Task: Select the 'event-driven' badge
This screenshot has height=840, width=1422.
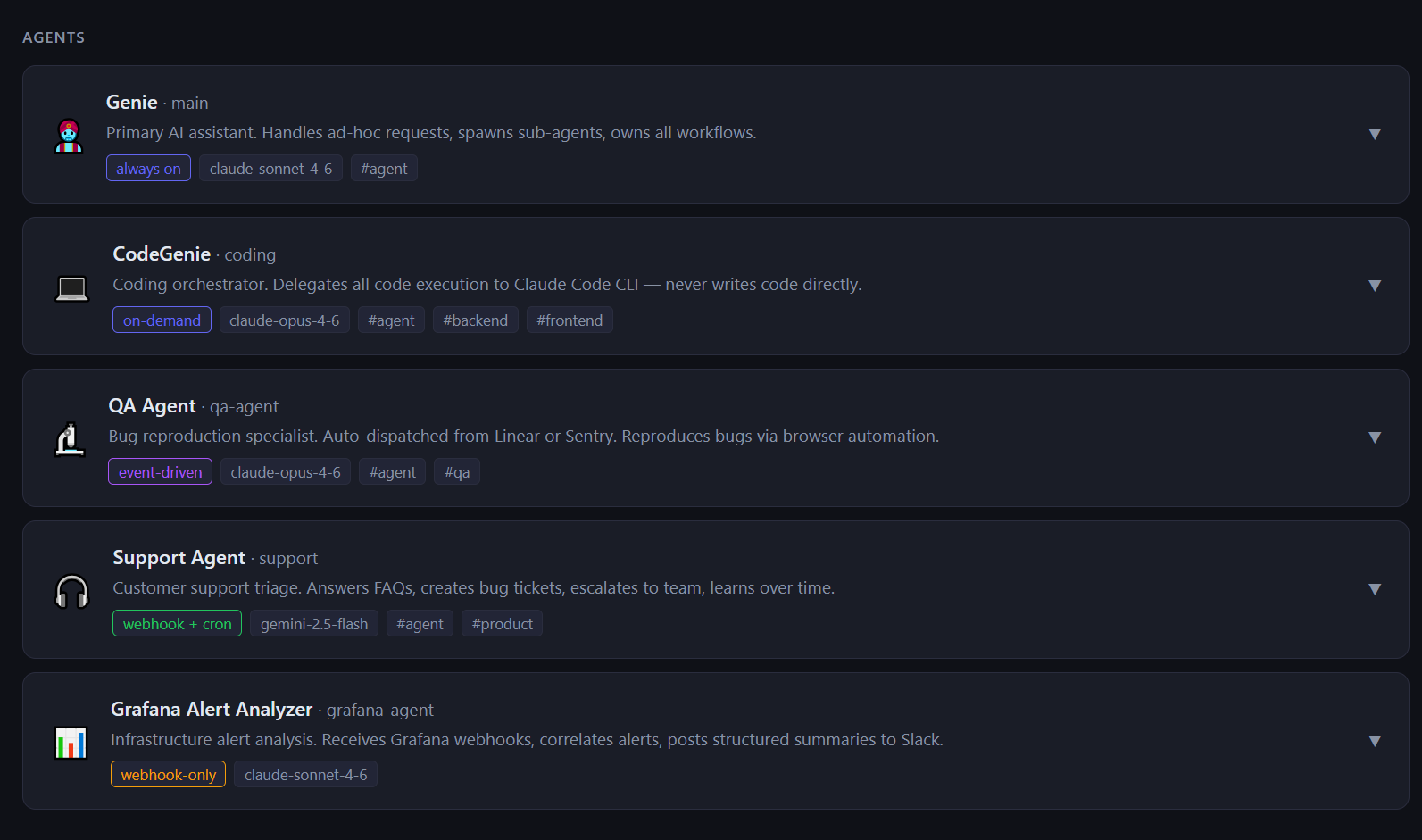Action: click(x=160, y=472)
